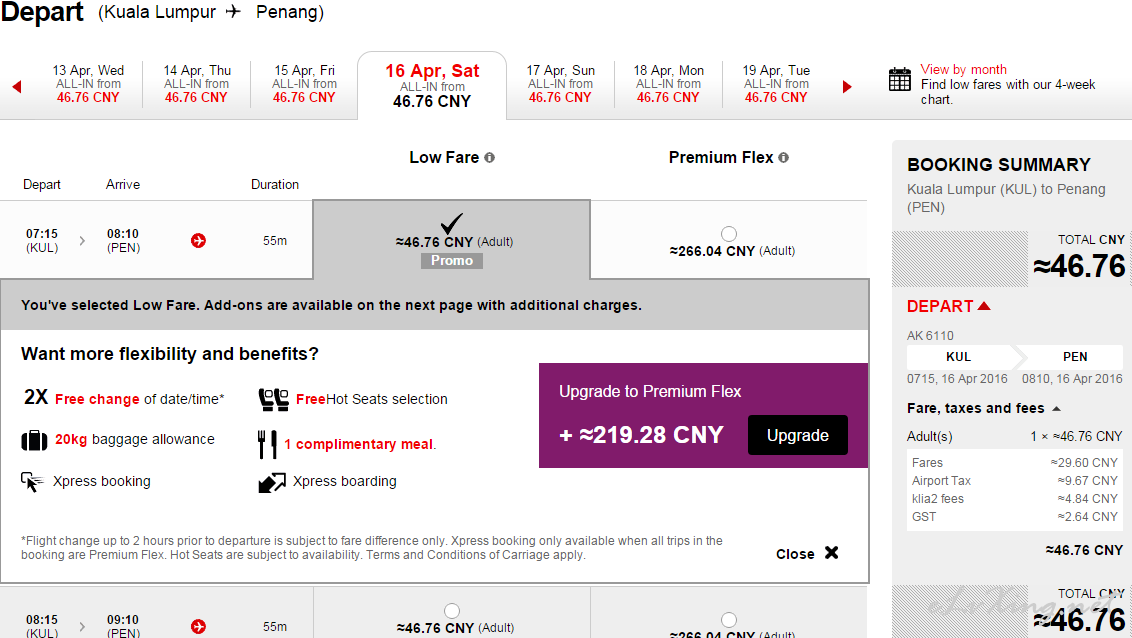Switch to the 17 Apr, Sun date tab

[x=560, y=84]
